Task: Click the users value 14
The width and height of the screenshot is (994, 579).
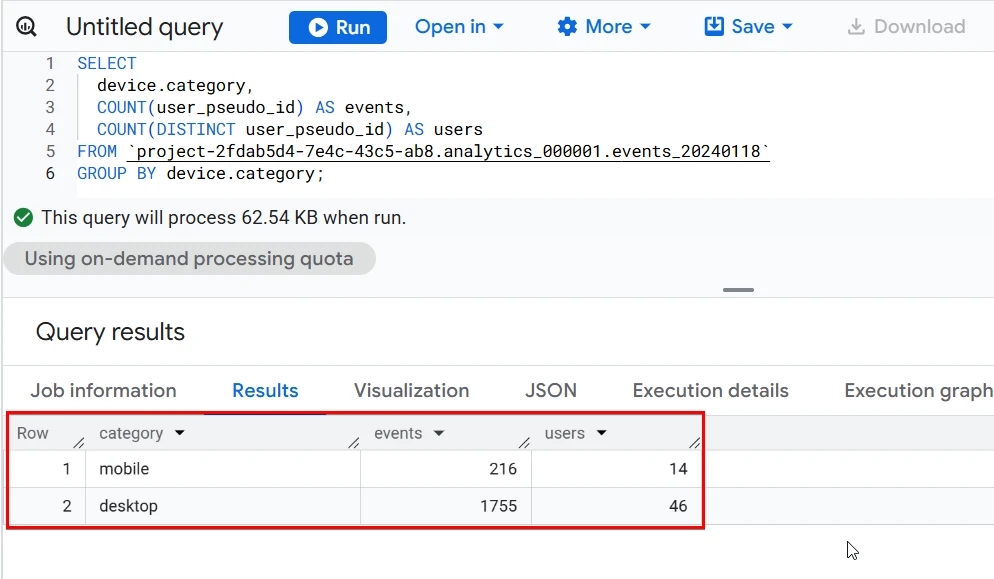Action: point(678,469)
